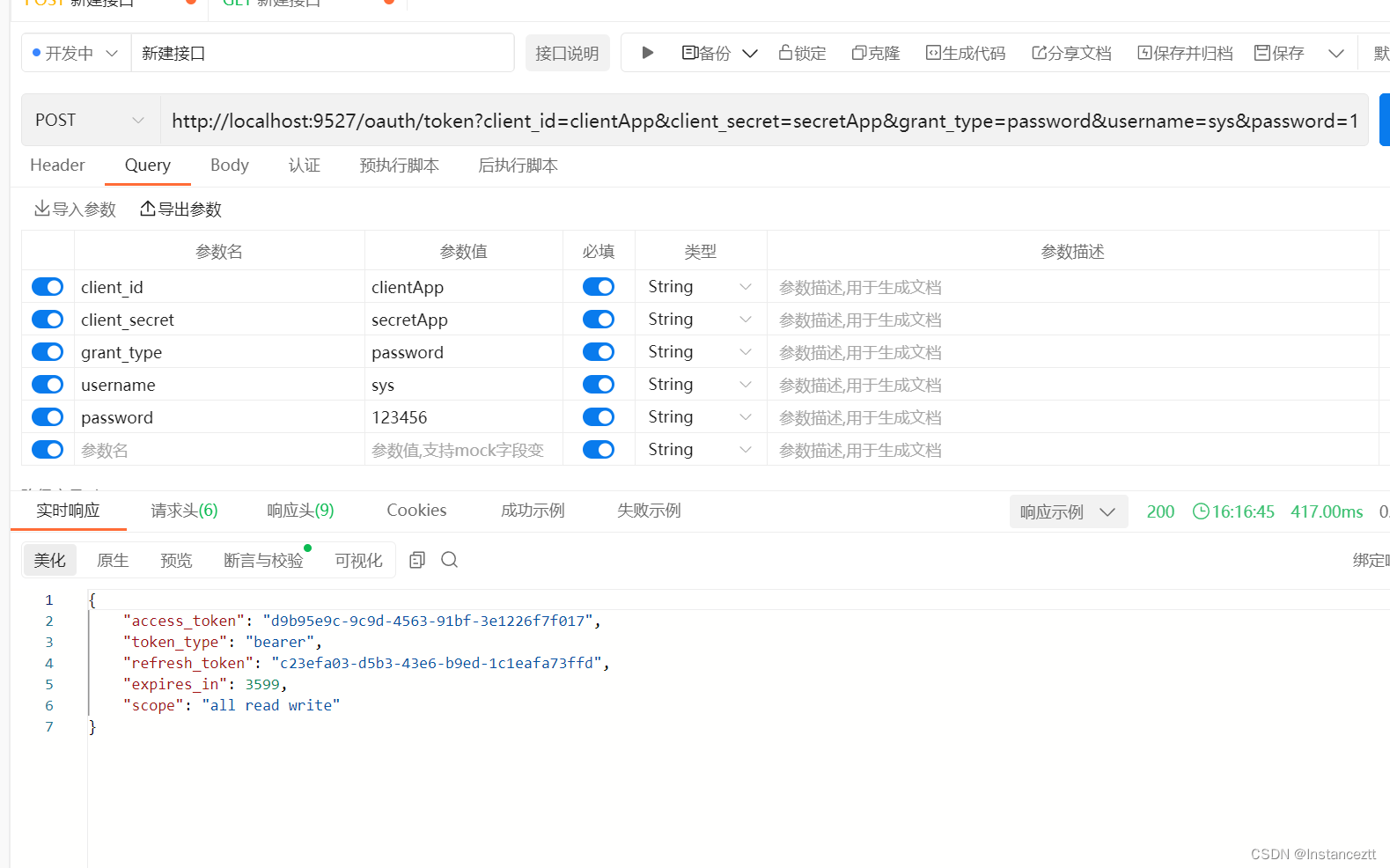The image size is (1390, 868).
Task: Toggle enable switch on empty parameter row
Action: pyautogui.click(x=48, y=450)
